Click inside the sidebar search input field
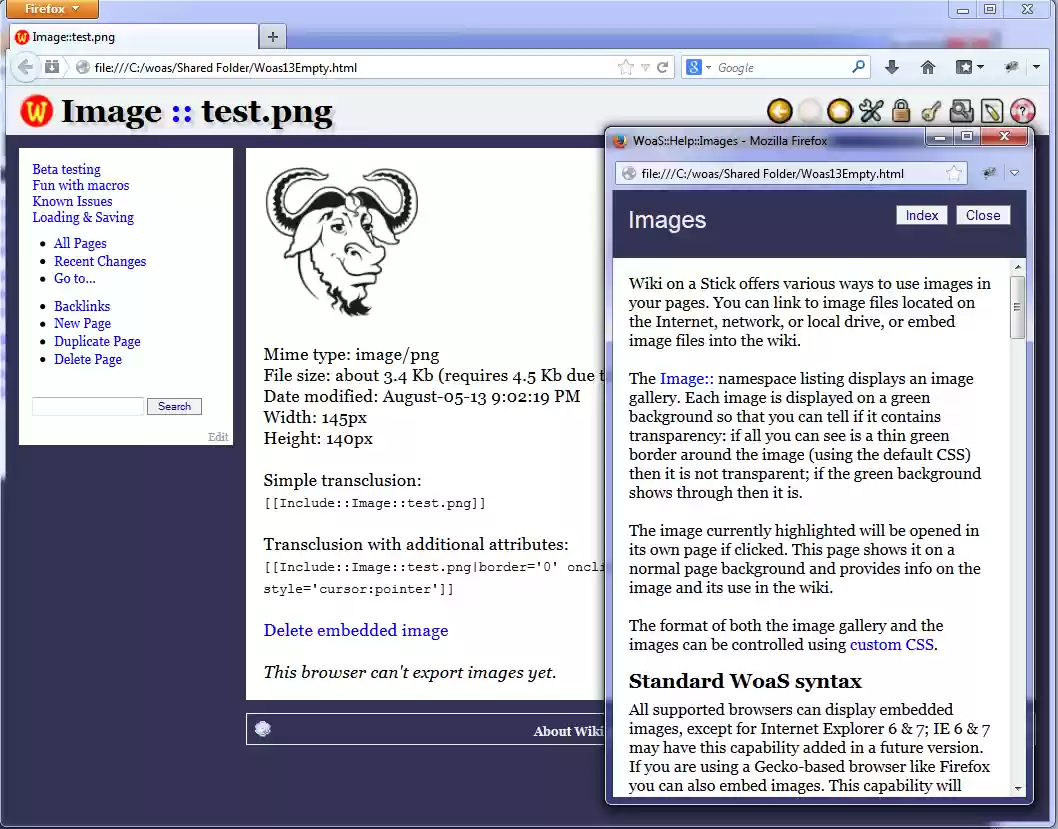This screenshot has height=829, width=1058. pos(87,406)
